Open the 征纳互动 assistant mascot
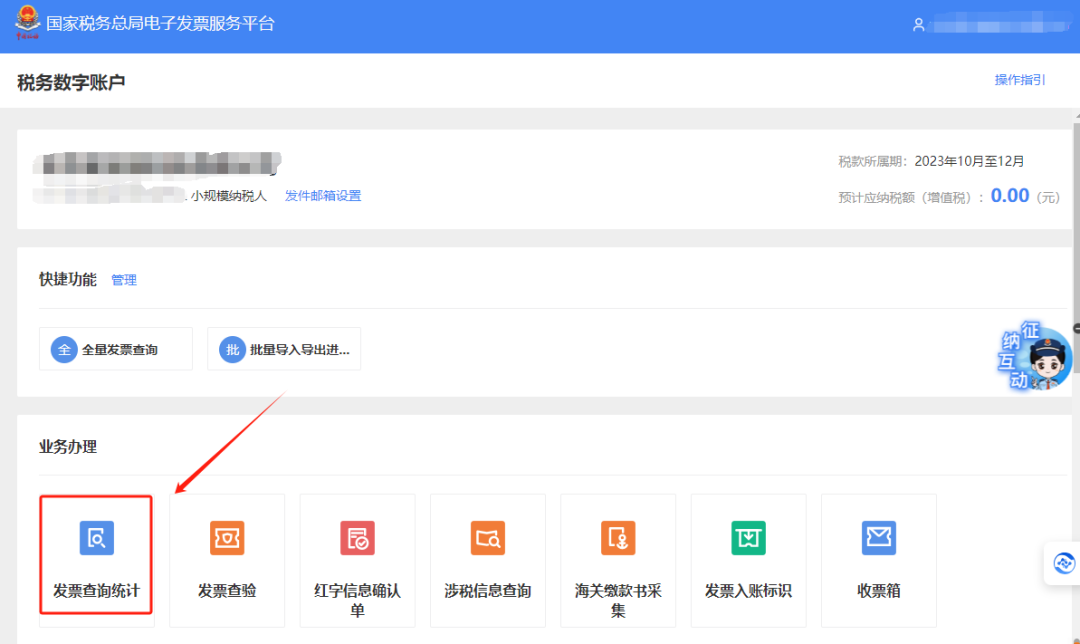This screenshot has height=644, width=1080. (x=1036, y=357)
